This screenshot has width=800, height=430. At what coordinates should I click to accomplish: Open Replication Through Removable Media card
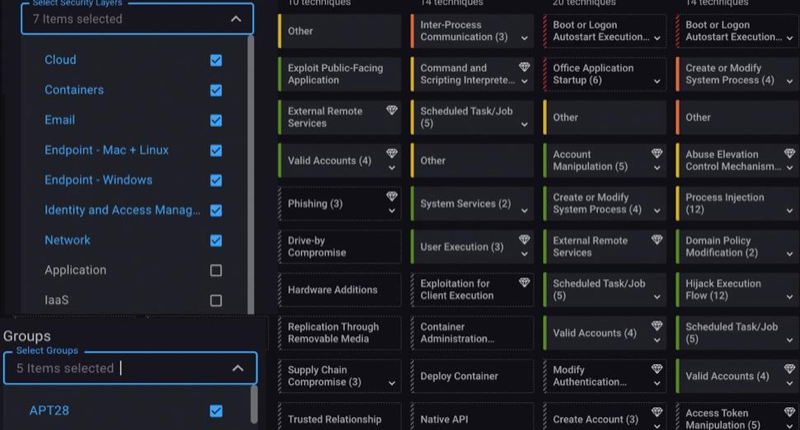tap(340, 333)
